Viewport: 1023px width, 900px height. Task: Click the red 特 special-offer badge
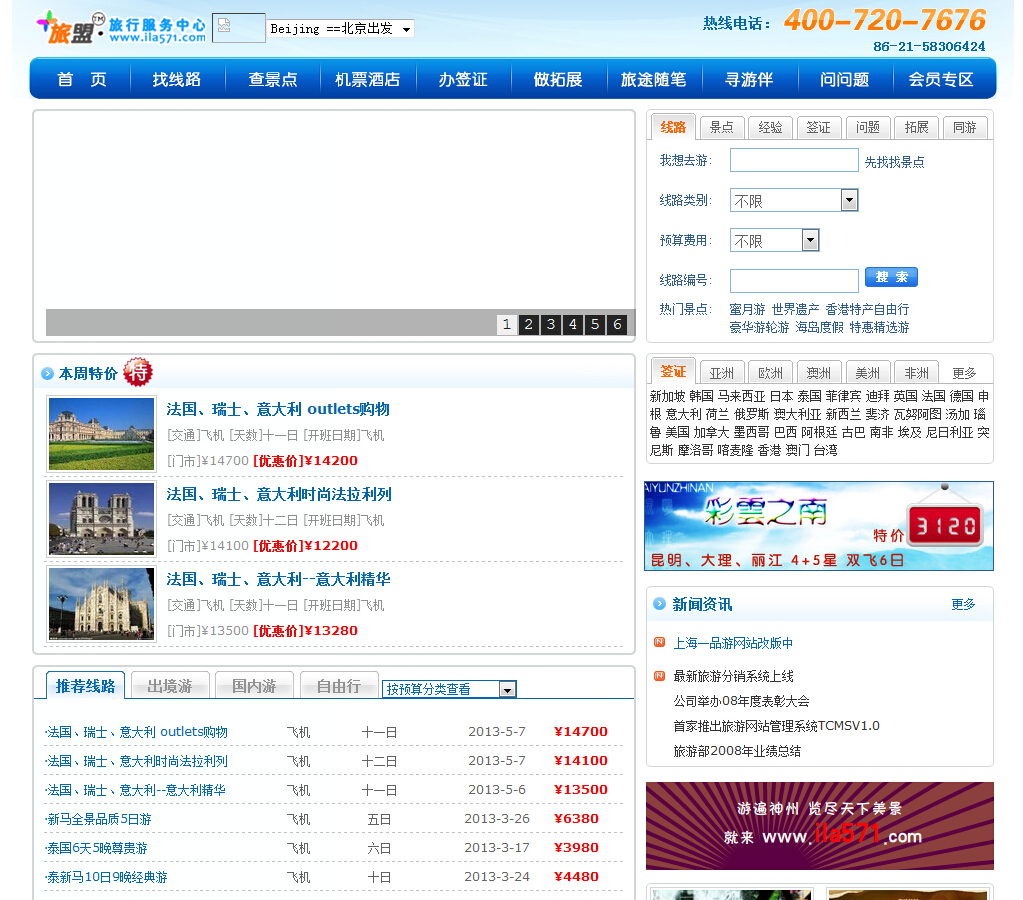point(138,372)
